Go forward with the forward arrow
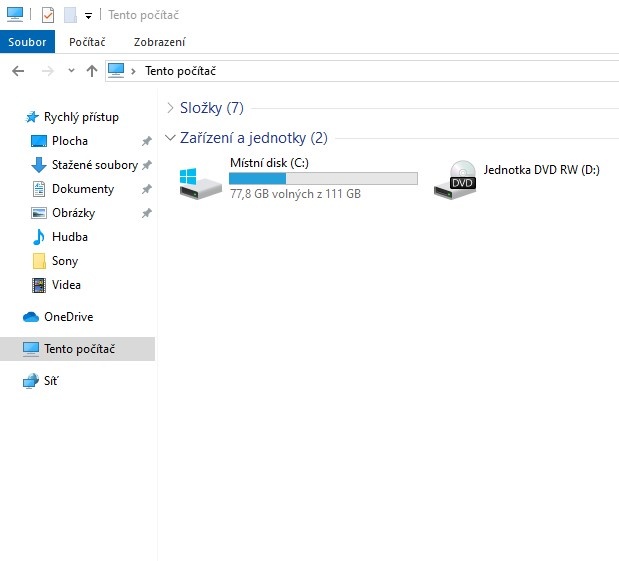This screenshot has width=619, height=561. [x=48, y=71]
